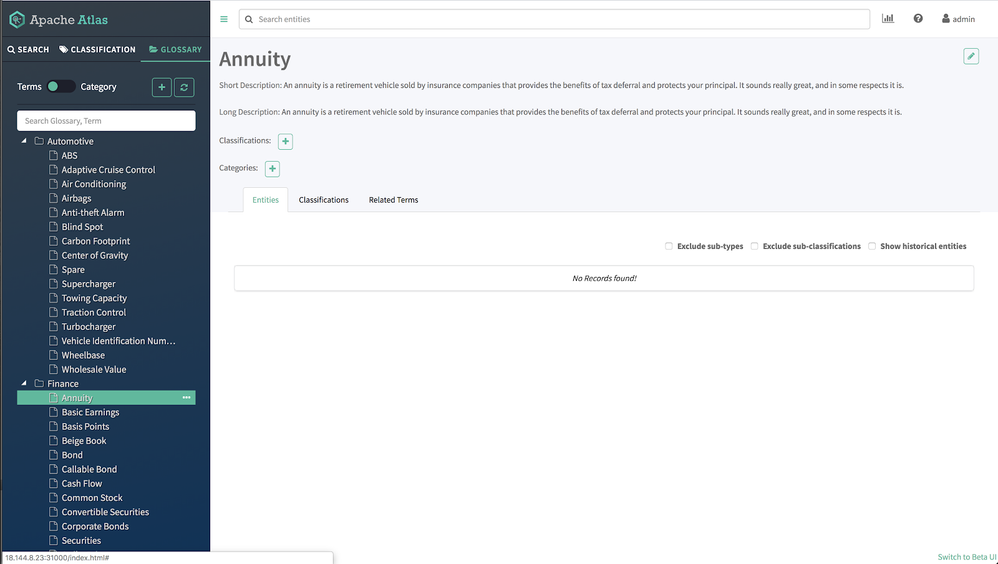
Task: Click the Apache Atlas logo
Action: (x=58, y=20)
